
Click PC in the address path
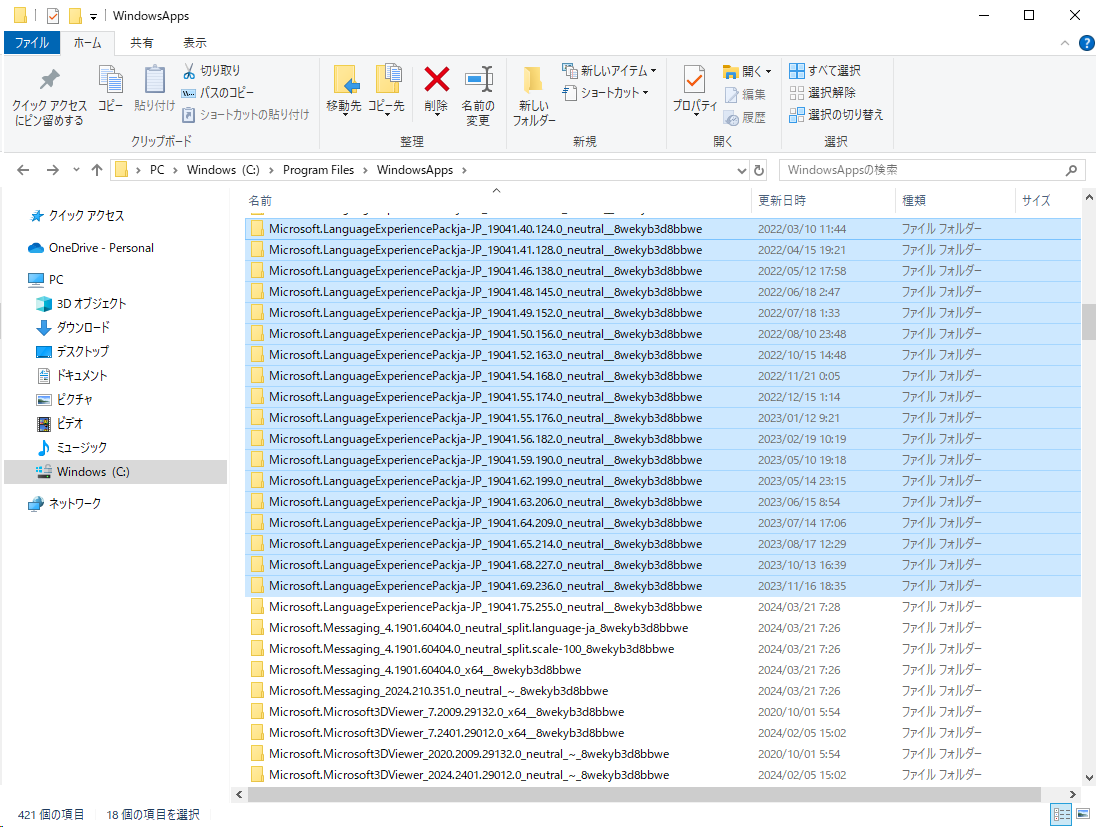pos(157,170)
